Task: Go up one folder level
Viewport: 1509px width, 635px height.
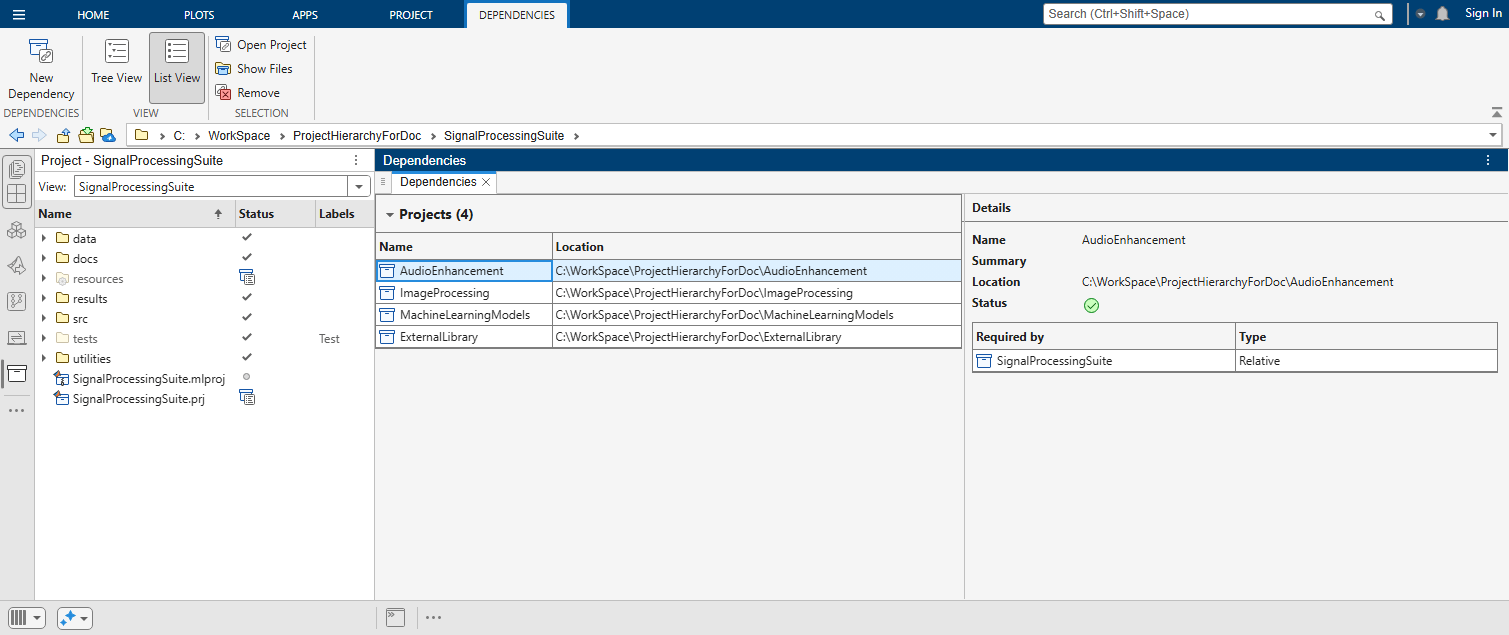Action: pyautogui.click(x=63, y=135)
